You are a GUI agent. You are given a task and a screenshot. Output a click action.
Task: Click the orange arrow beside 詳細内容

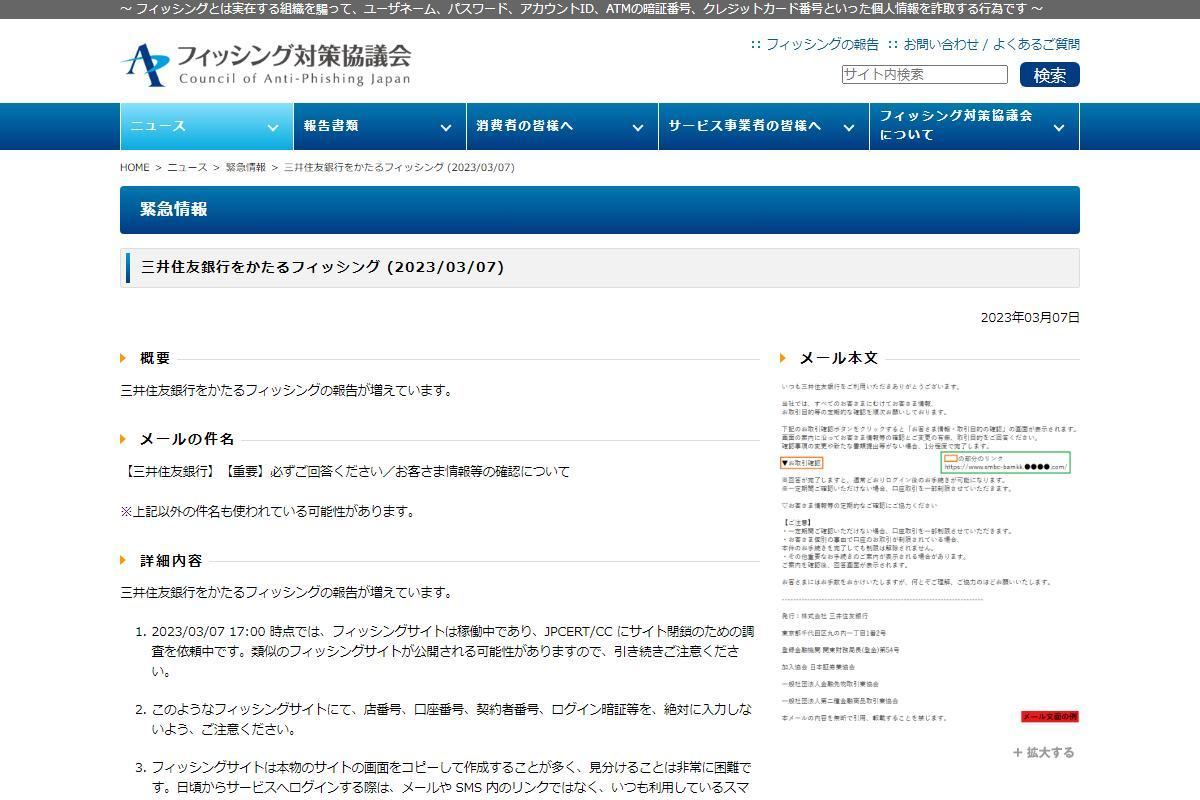(x=124, y=561)
